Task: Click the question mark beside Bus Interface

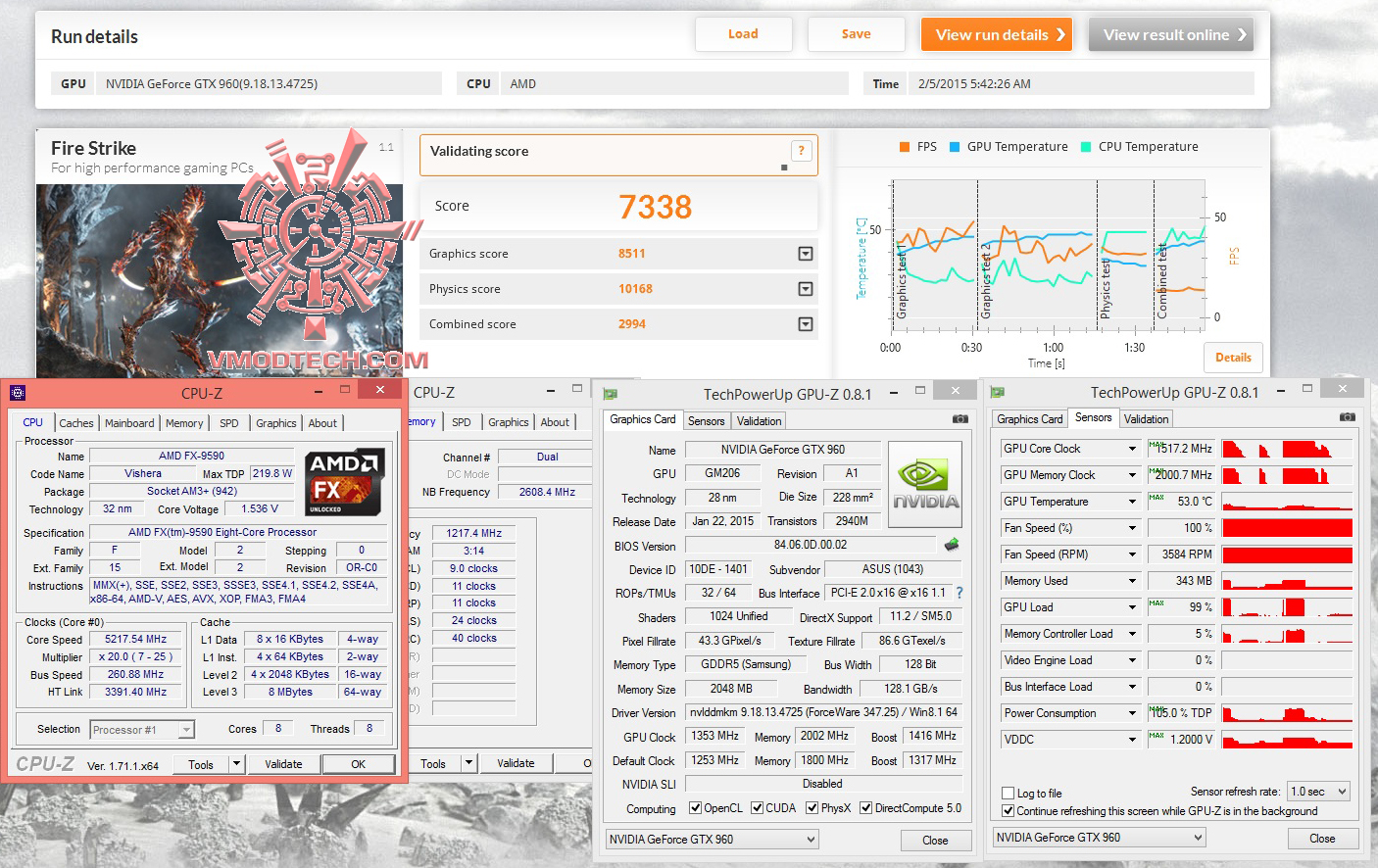Action: (959, 593)
